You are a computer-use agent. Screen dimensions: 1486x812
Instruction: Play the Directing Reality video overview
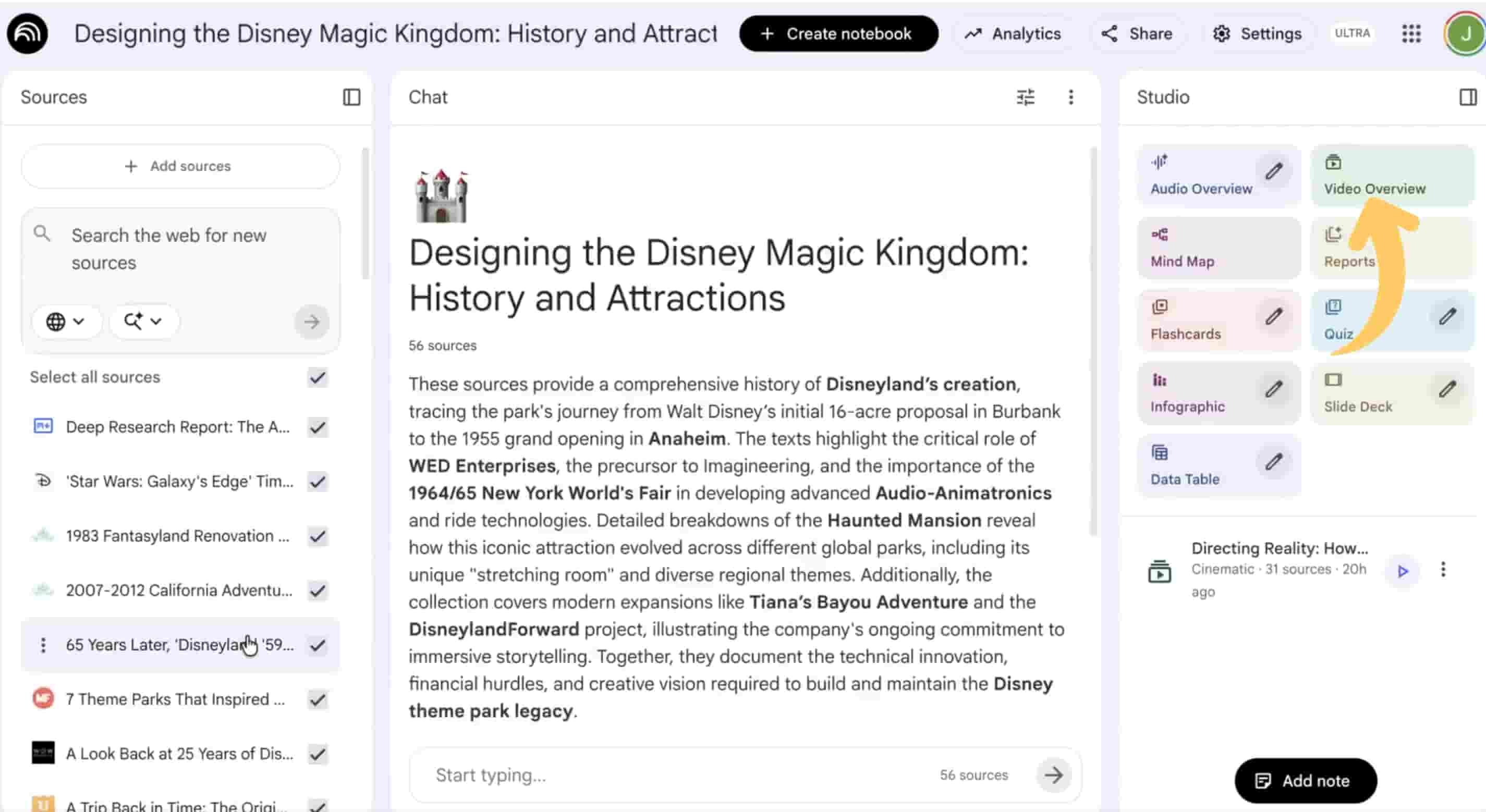pyautogui.click(x=1403, y=571)
